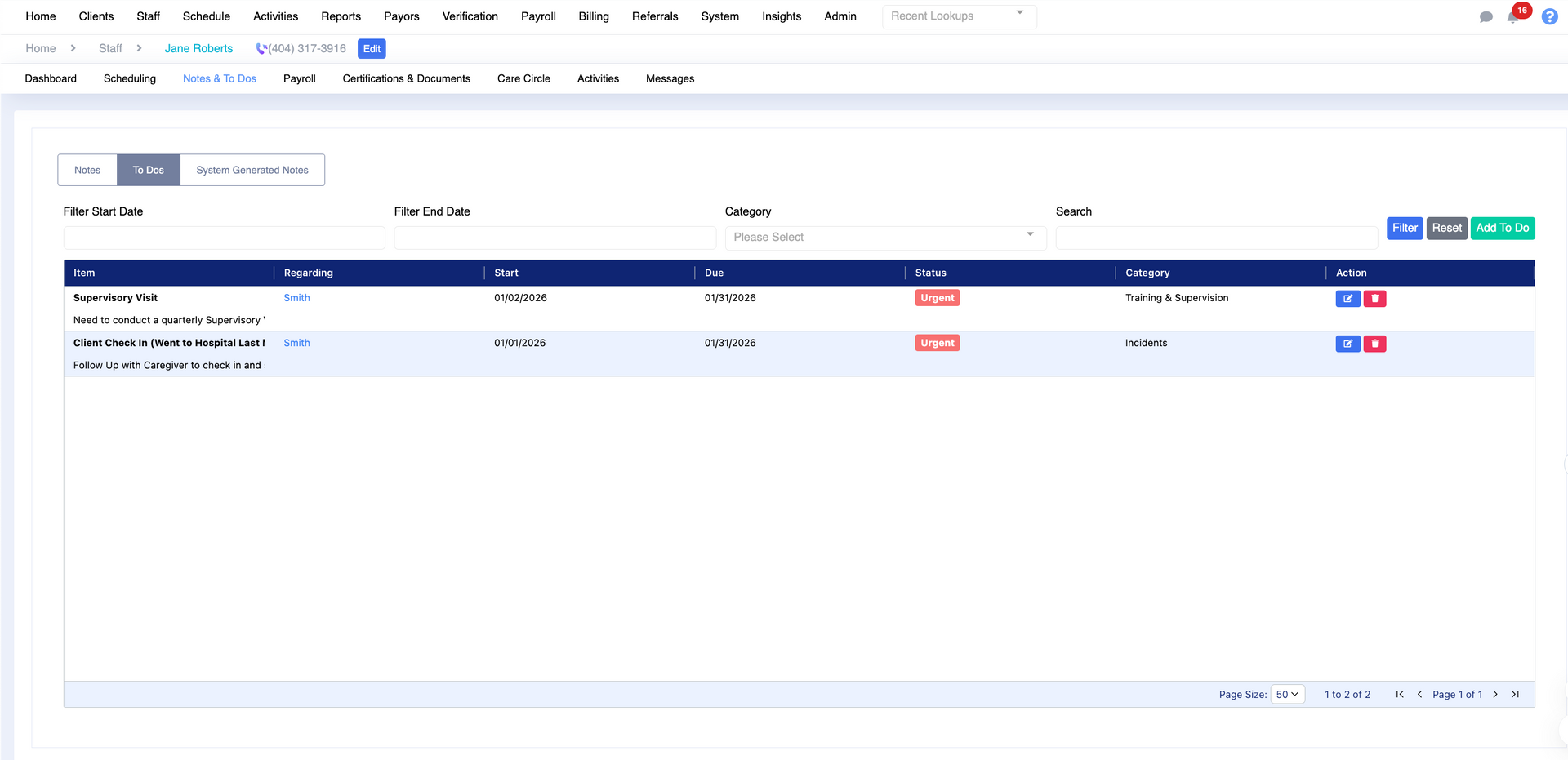Click into the Filter End Date field
This screenshot has width=1568, height=760.
(x=555, y=238)
